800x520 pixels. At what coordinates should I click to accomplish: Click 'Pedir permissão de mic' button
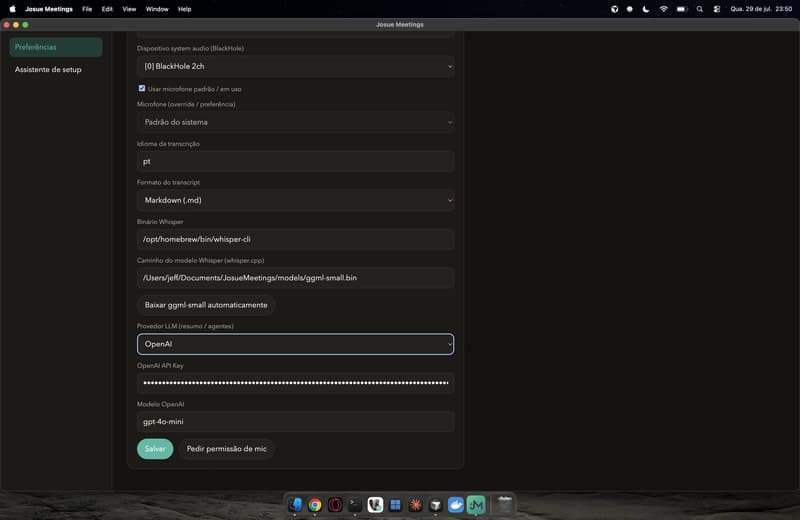coord(227,449)
